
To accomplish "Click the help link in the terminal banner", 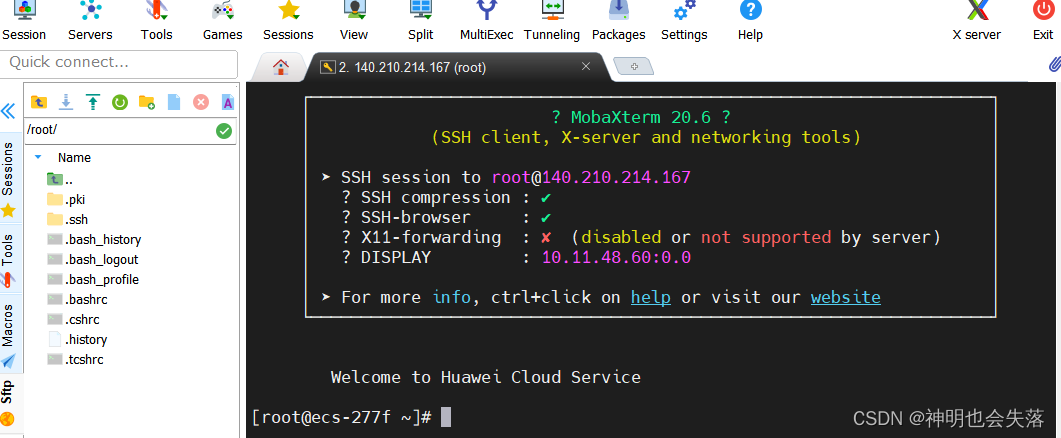I will [x=651, y=297].
